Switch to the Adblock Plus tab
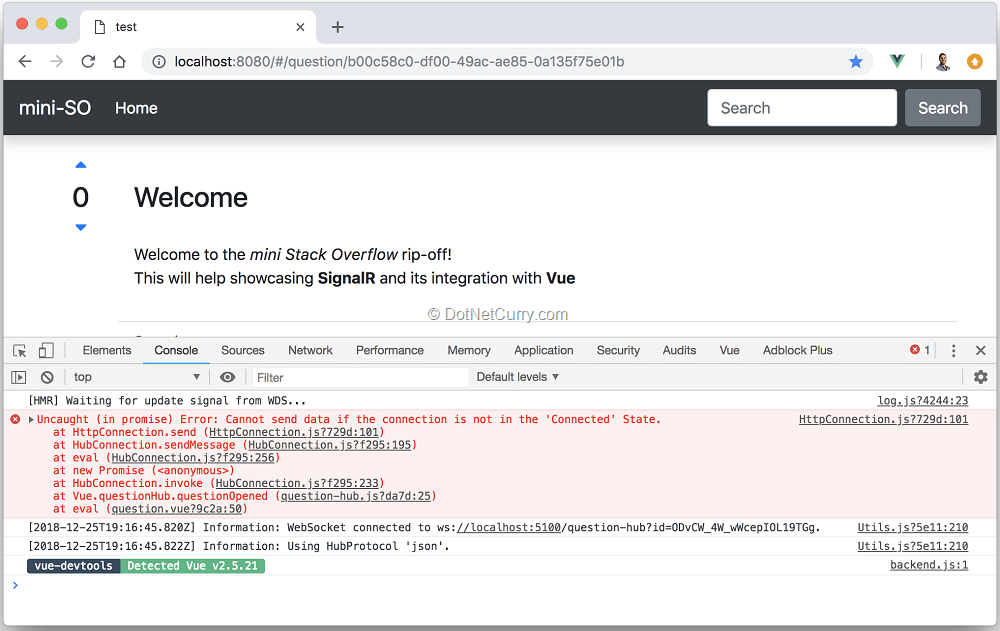Screen dimensions: 1000x631 click(x=798, y=350)
